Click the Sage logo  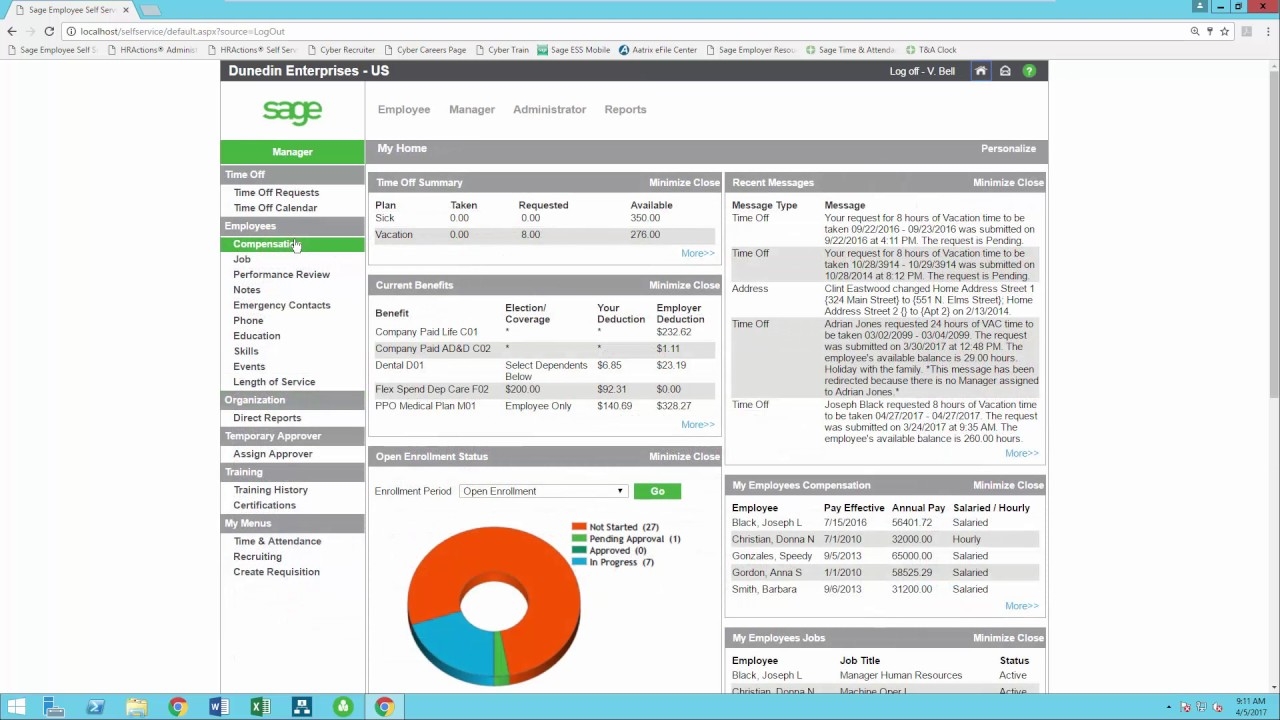tap(292, 111)
